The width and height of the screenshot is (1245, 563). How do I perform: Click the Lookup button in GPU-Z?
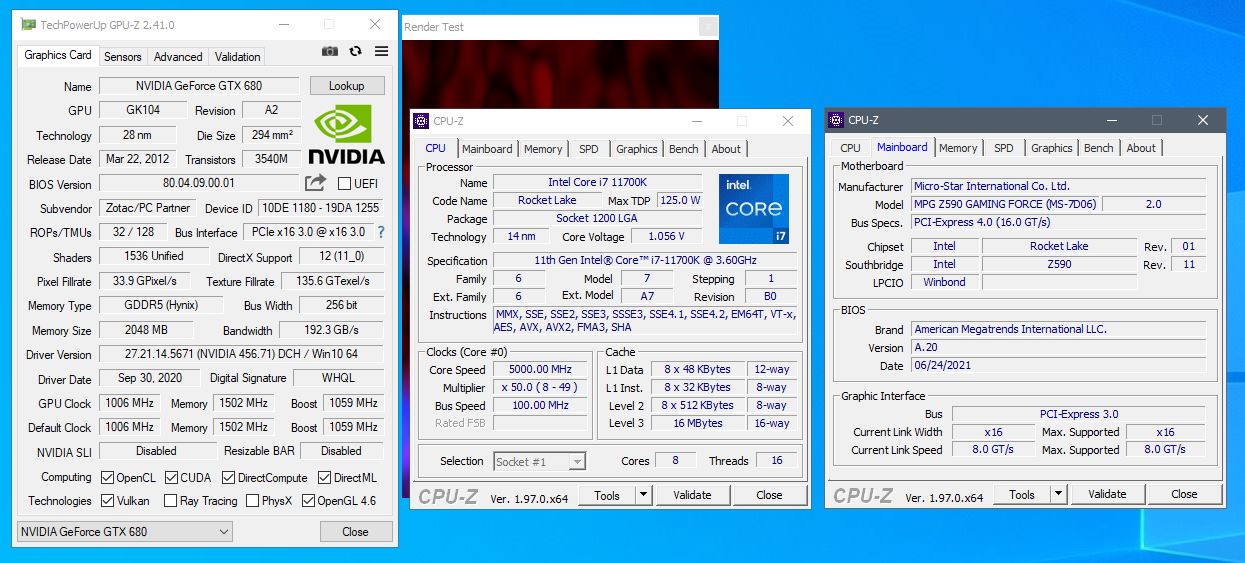(x=347, y=86)
